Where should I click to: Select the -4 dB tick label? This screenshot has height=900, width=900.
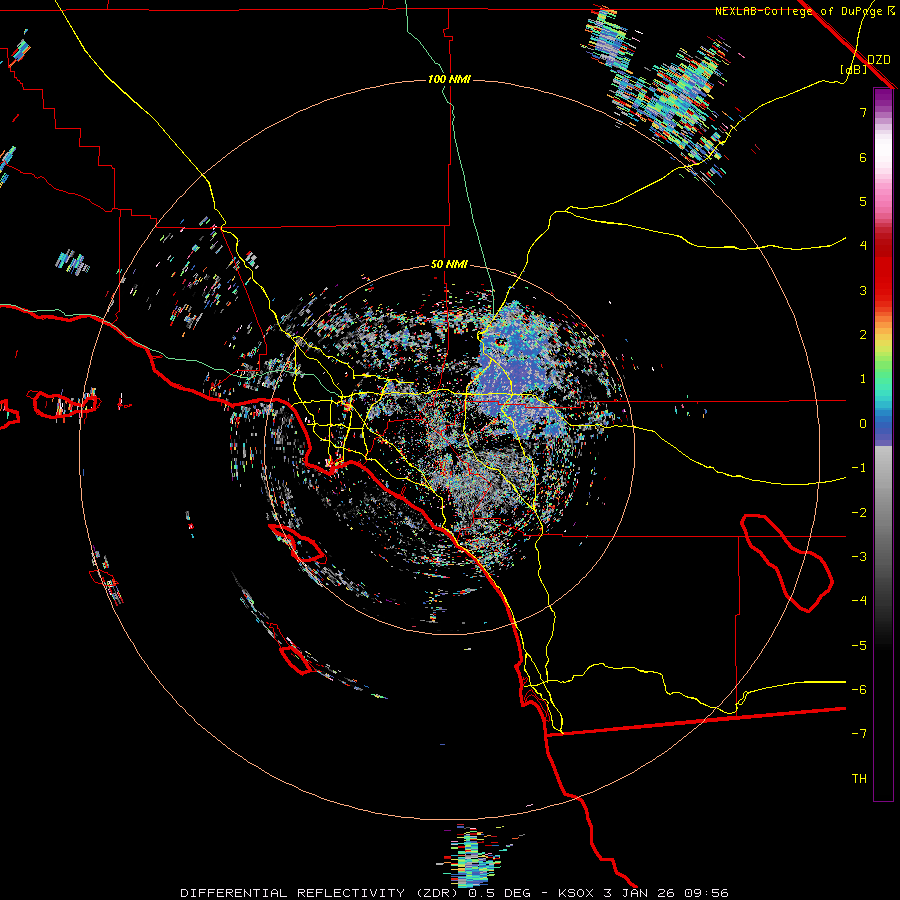coord(859,601)
